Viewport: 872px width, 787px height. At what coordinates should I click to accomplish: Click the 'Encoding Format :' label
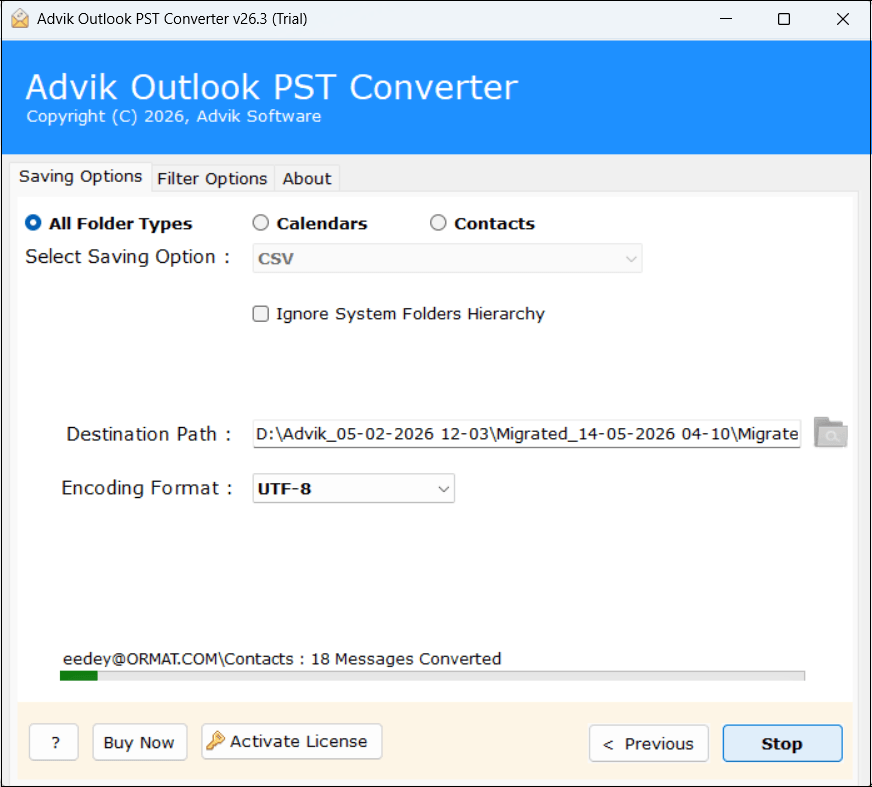[147, 488]
